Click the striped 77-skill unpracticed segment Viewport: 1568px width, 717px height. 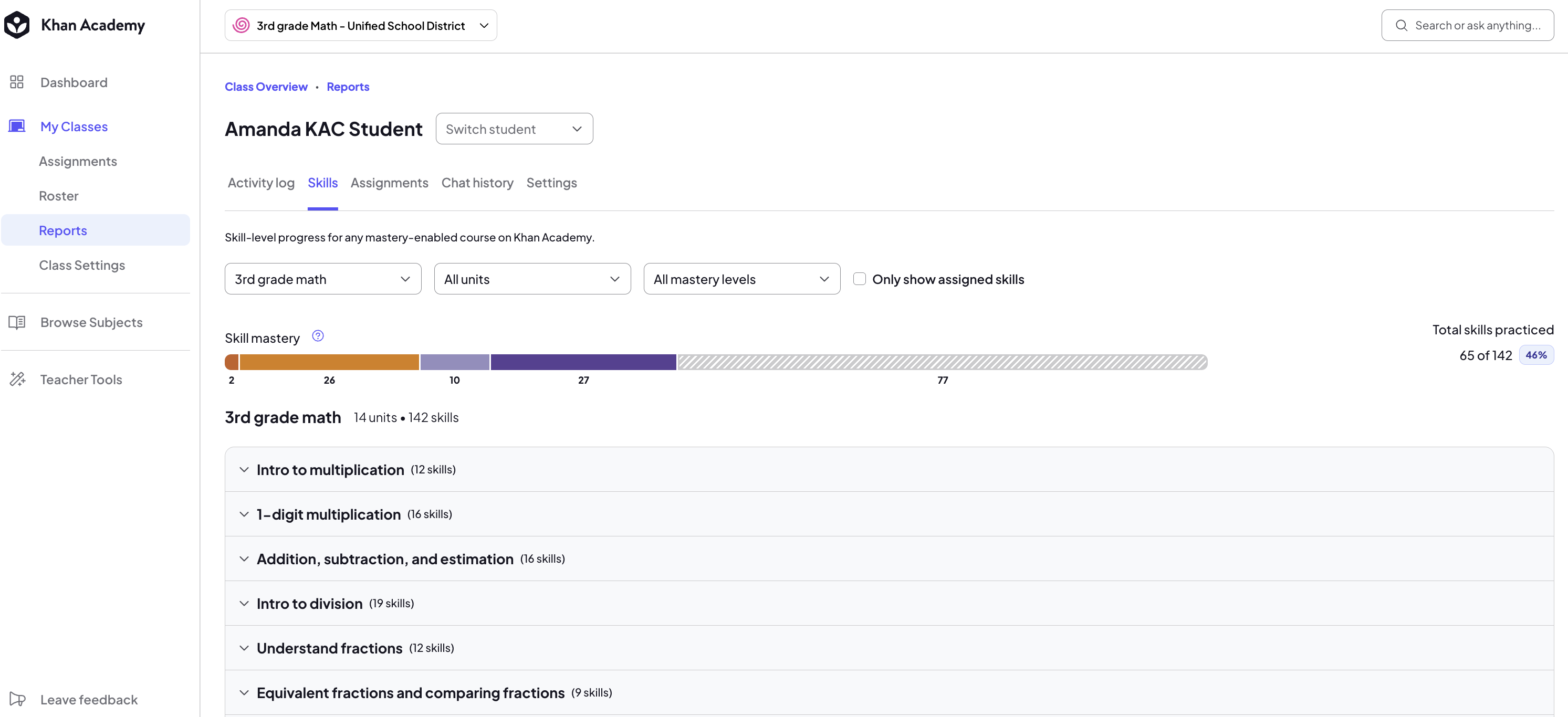942,362
